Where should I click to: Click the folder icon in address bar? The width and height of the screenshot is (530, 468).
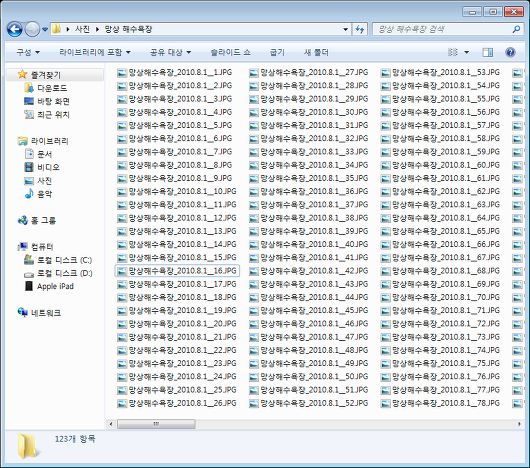(57, 29)
